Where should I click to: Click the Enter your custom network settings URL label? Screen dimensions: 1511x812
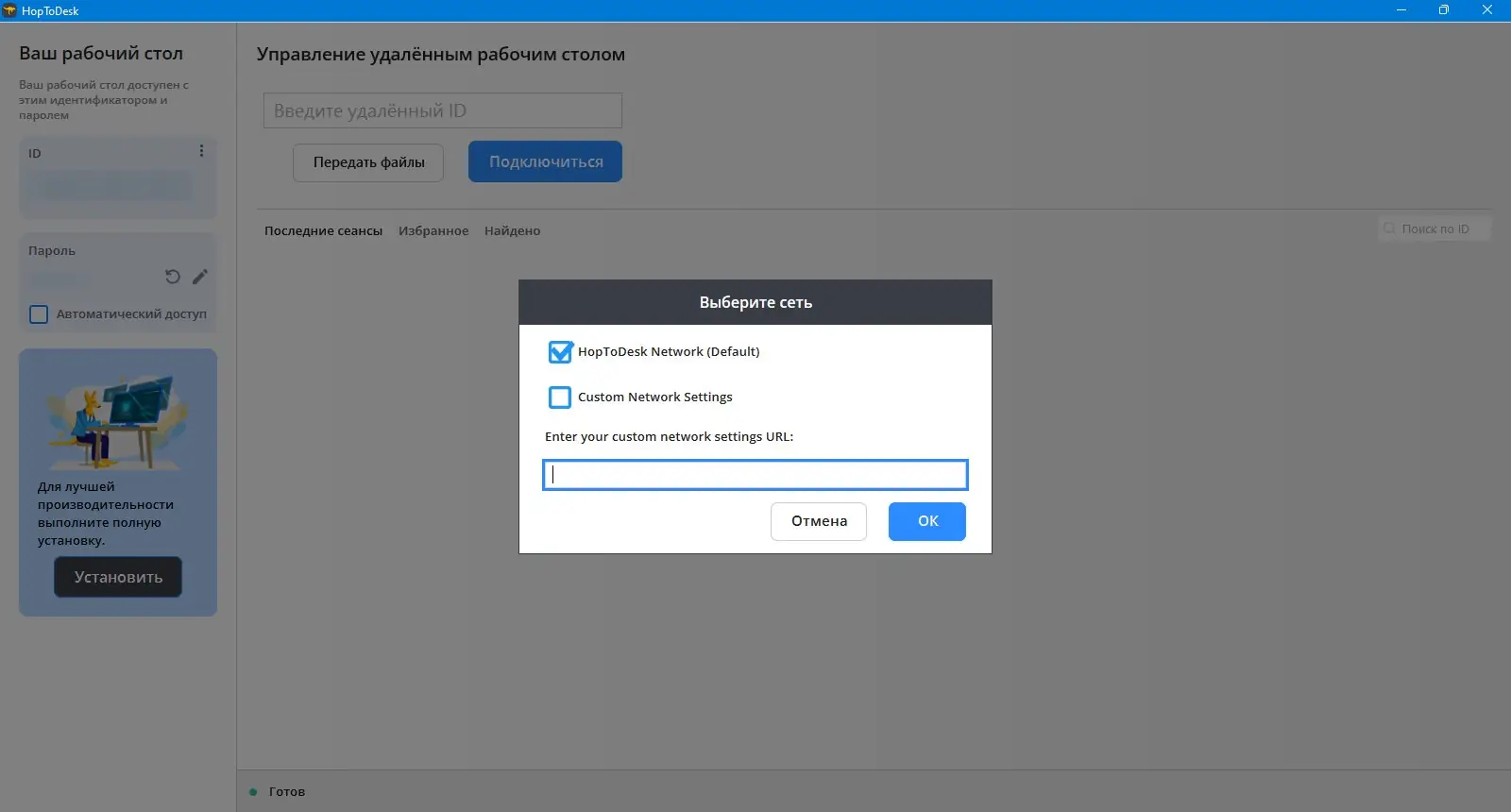[669, 437]
